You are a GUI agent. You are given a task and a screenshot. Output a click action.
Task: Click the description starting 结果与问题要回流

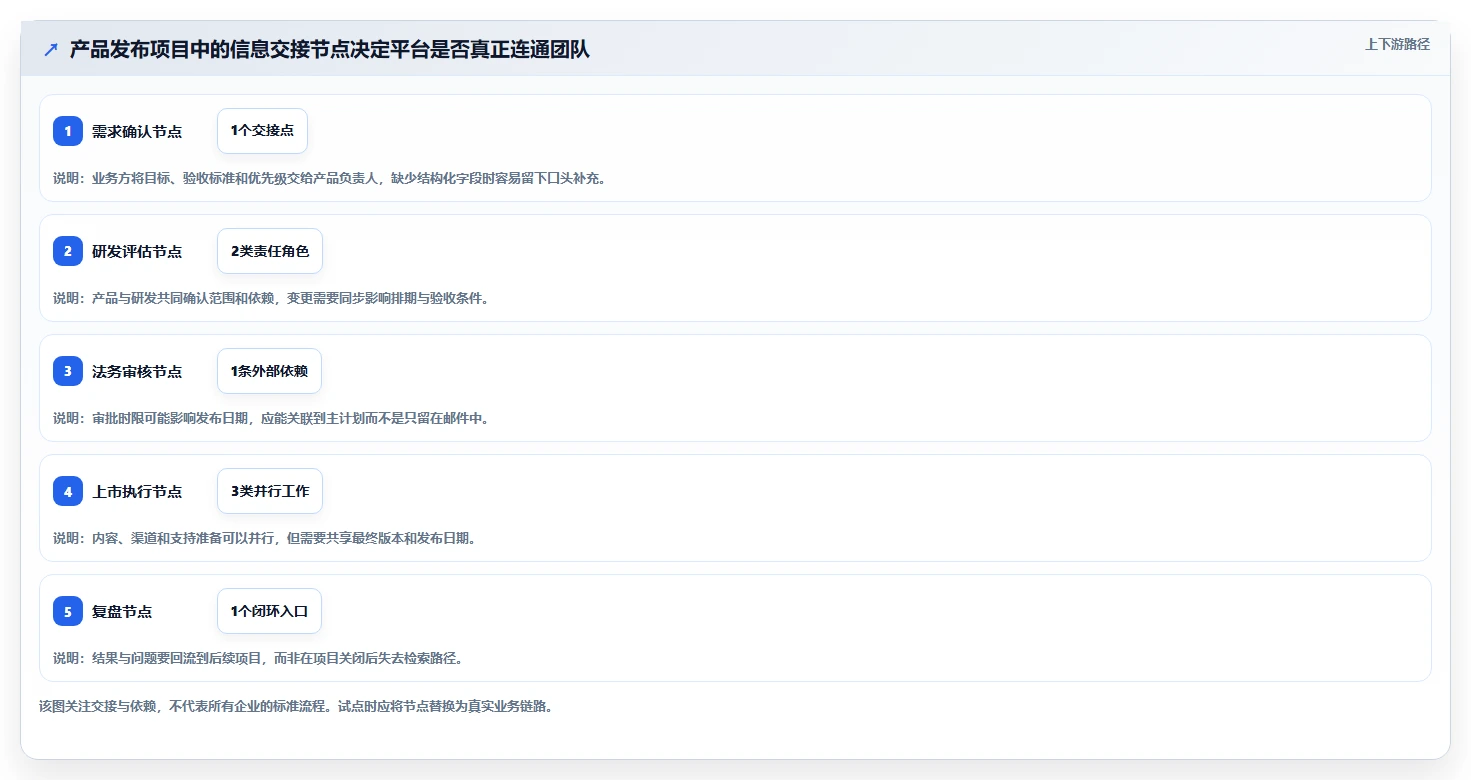click(x=258, y=658)
